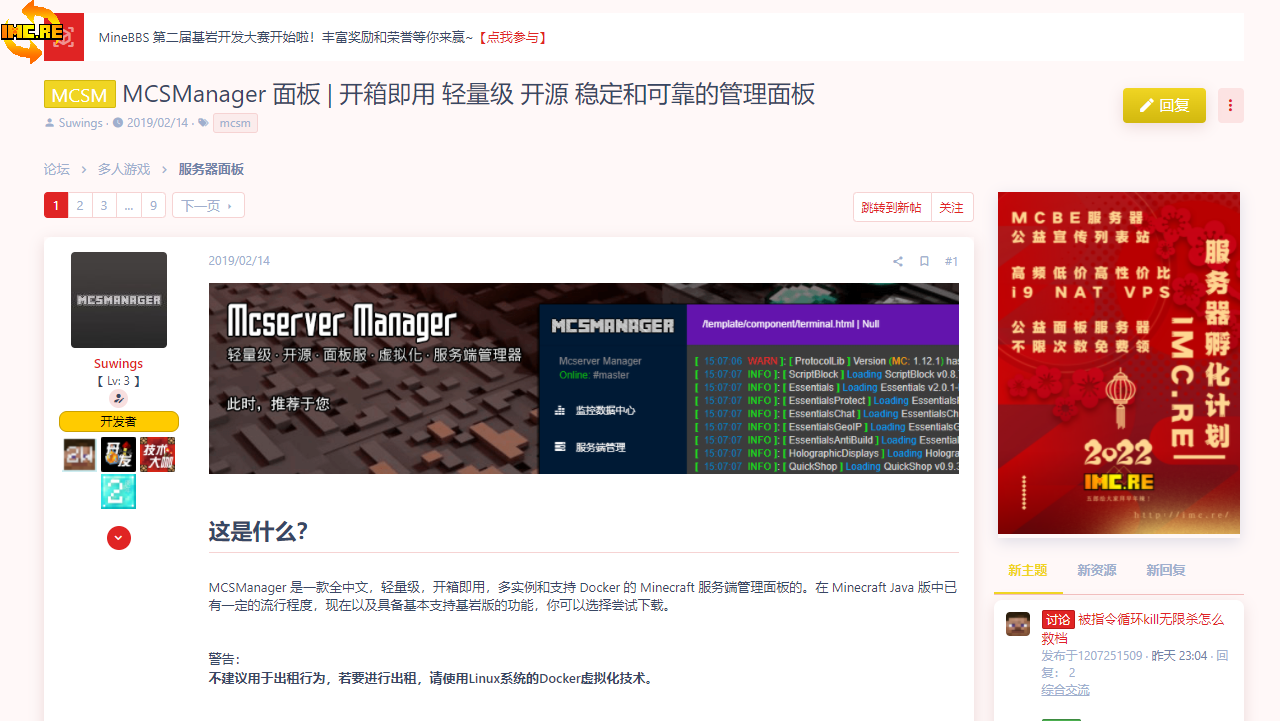Switch to the 新资源 tab
The image size is (1280, 721).
1096,570
